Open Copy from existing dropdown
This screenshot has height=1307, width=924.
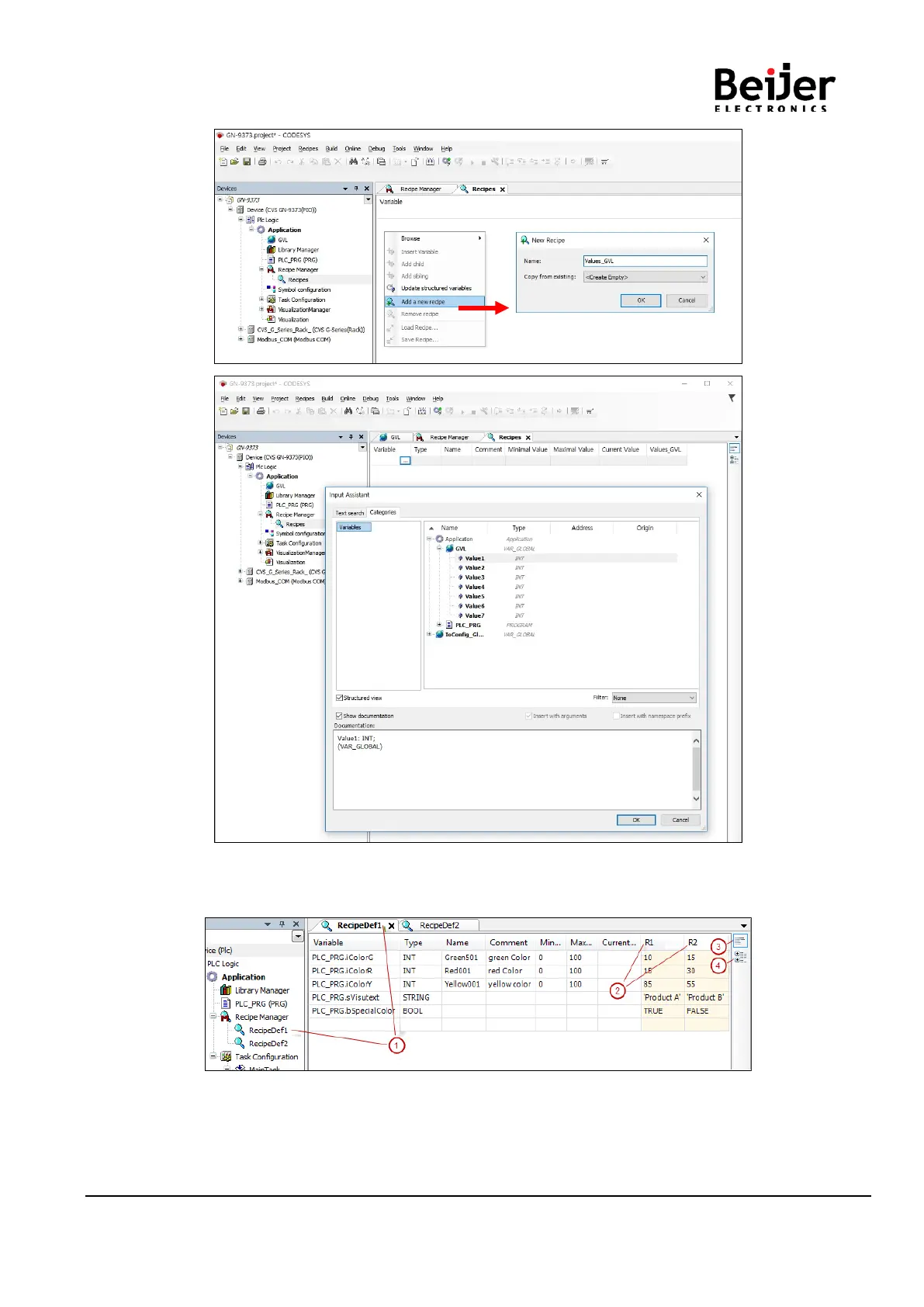645,276
